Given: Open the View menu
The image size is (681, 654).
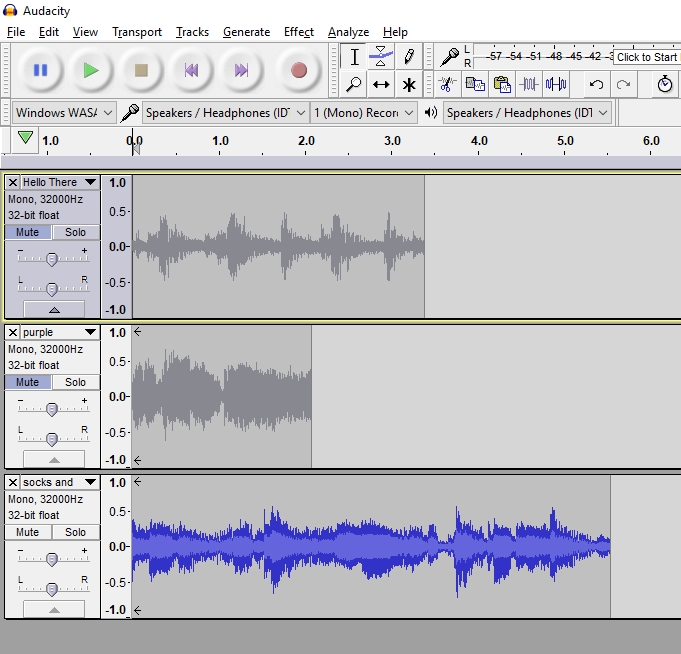Looking at the screenshot, I should (x=85, y=32).
